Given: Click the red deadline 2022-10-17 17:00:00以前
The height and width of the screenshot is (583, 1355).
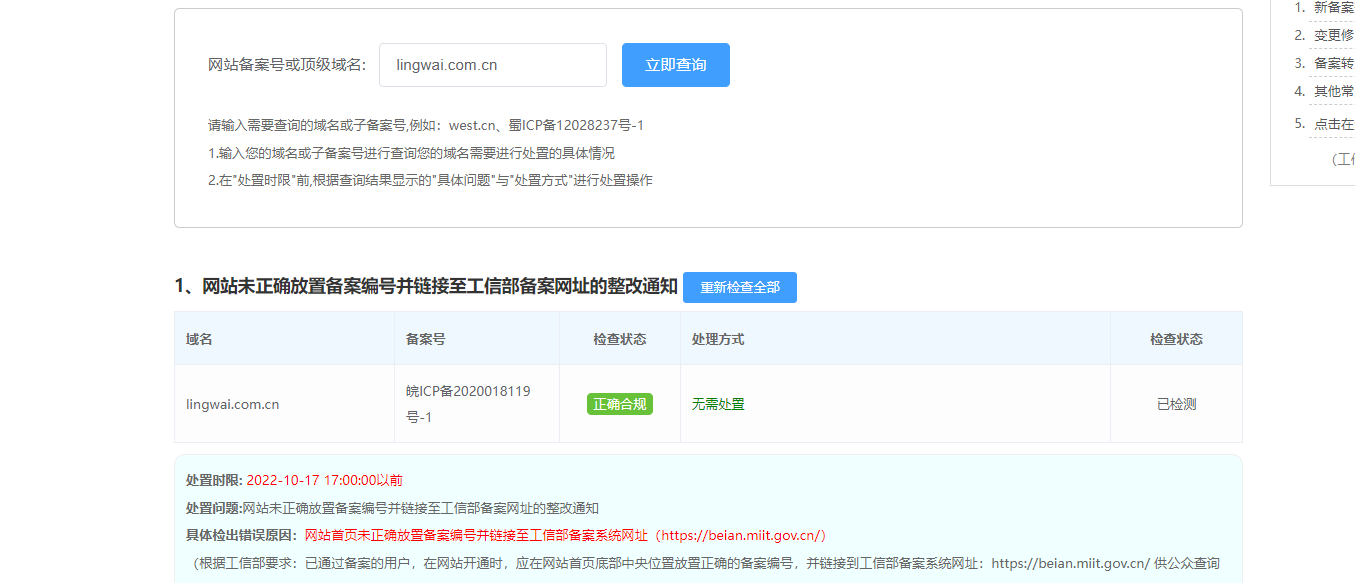Looking at the screenshot, I should tap(324, 480).
